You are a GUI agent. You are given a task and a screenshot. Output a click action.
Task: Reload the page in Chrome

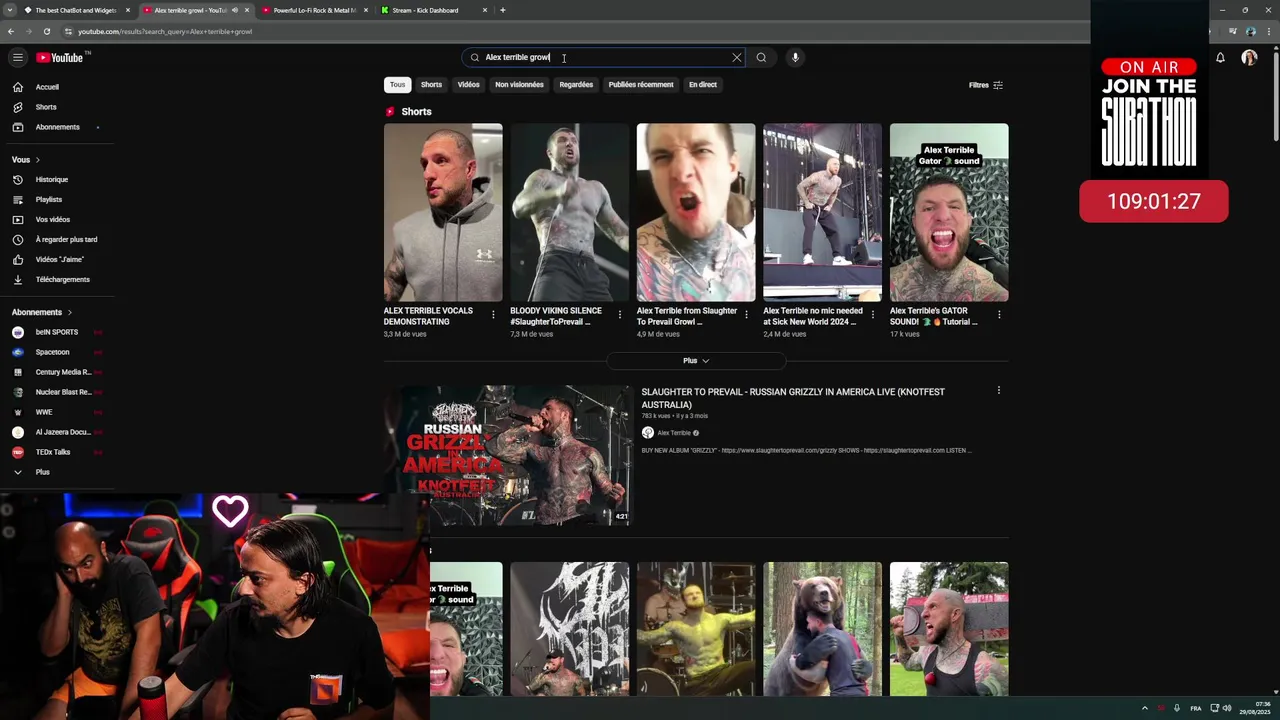46,31
